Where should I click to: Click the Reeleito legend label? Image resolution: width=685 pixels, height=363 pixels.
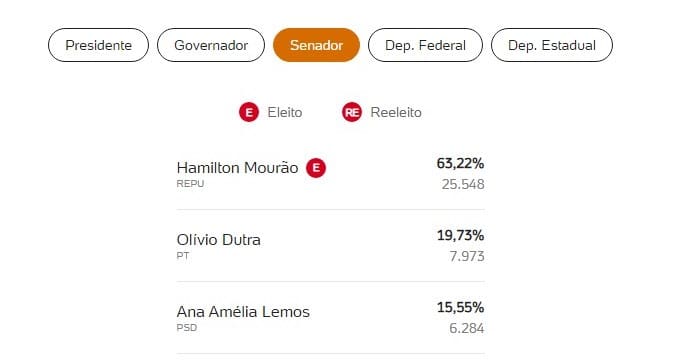tap(396, 112)
